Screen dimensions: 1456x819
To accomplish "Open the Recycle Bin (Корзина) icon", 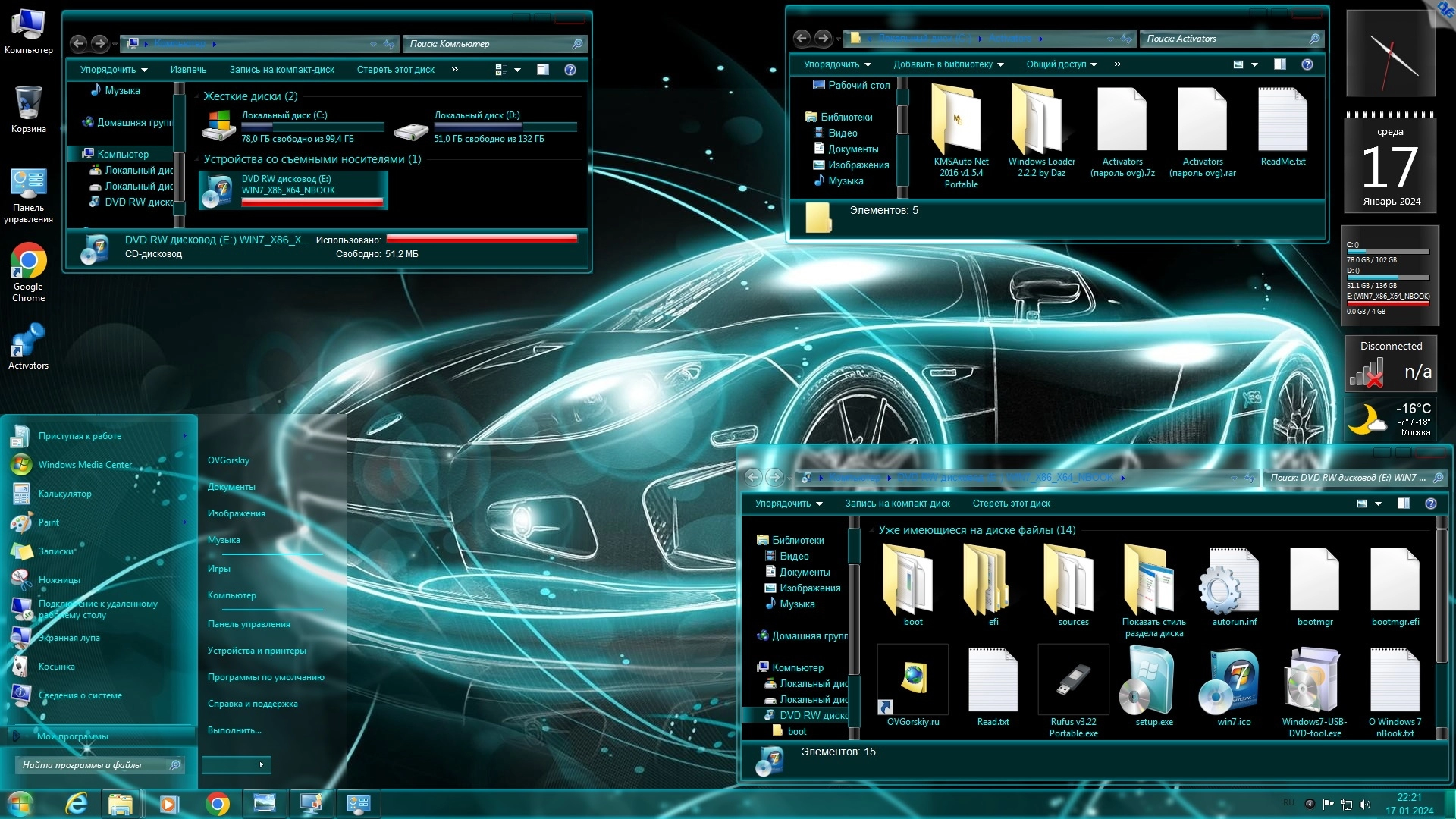I will pos(28,104).
